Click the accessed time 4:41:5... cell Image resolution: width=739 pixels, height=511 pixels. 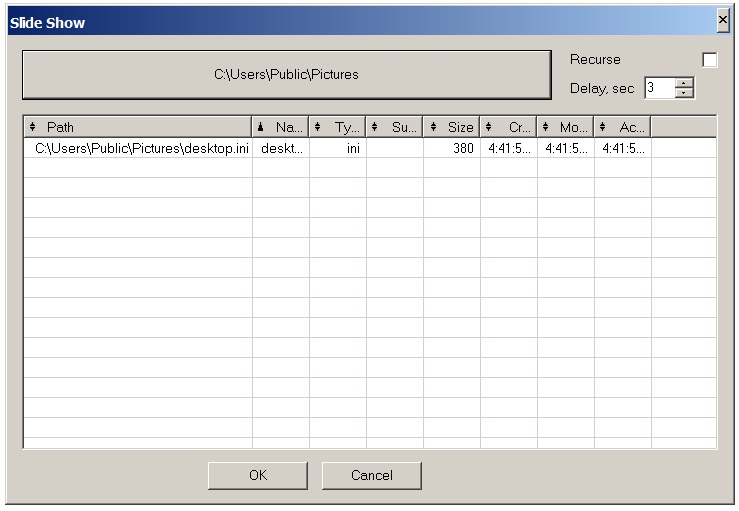[623, 148]
